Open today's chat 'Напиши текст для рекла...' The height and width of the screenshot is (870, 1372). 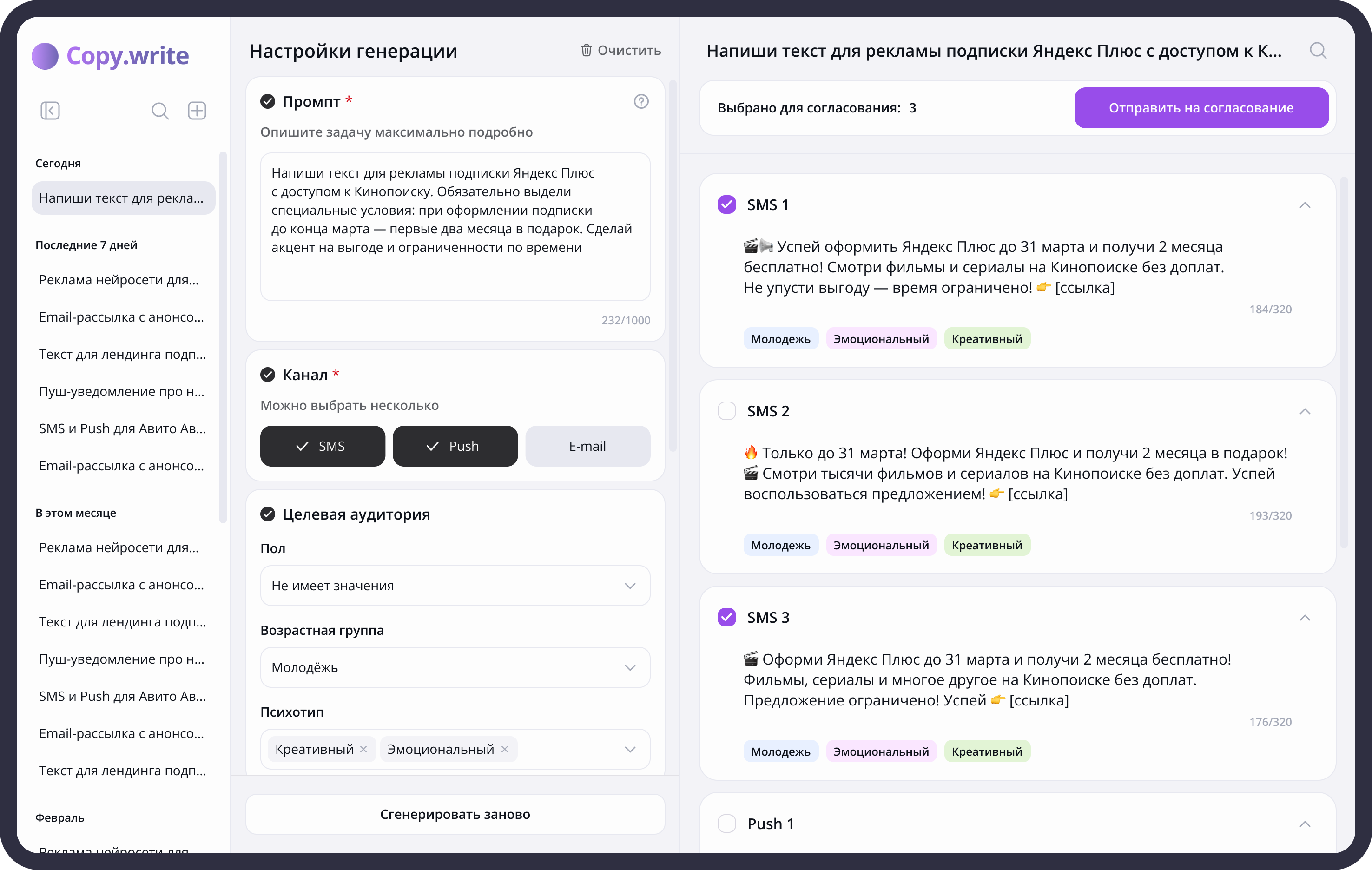click(x=123, y=198)
